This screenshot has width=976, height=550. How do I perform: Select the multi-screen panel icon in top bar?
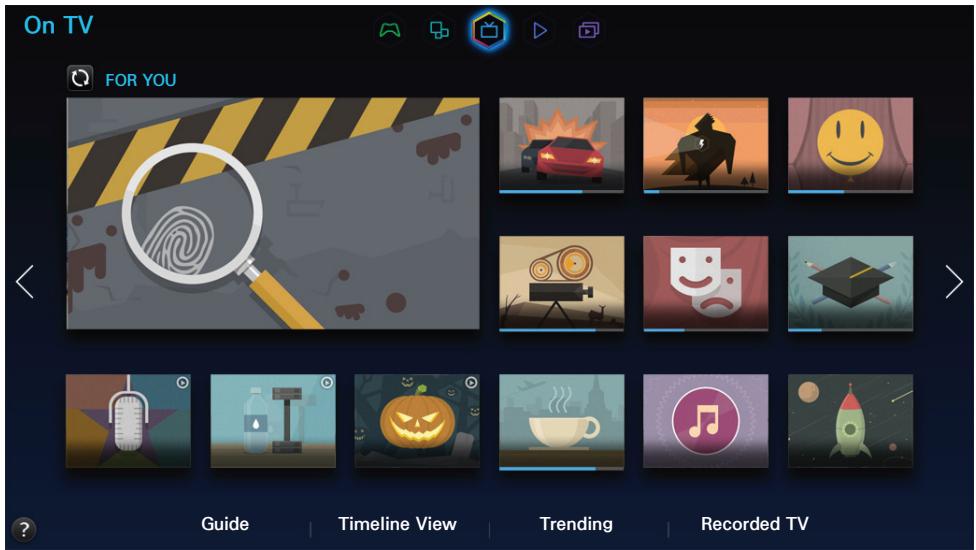pos(438,31)
